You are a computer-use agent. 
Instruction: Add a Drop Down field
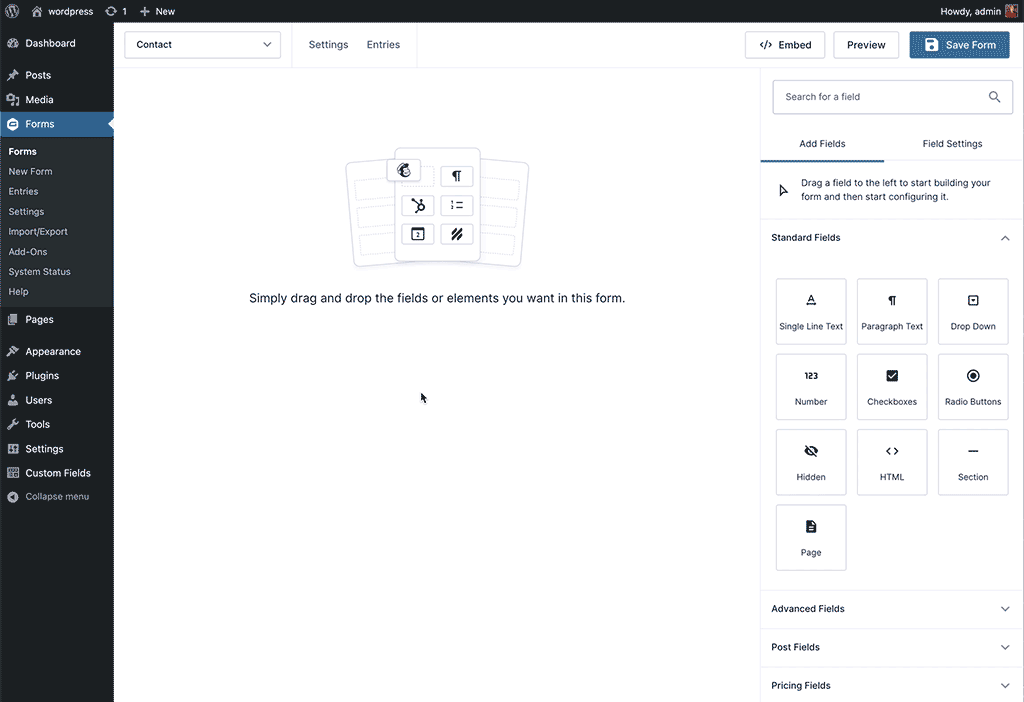(x=972, y=311)
